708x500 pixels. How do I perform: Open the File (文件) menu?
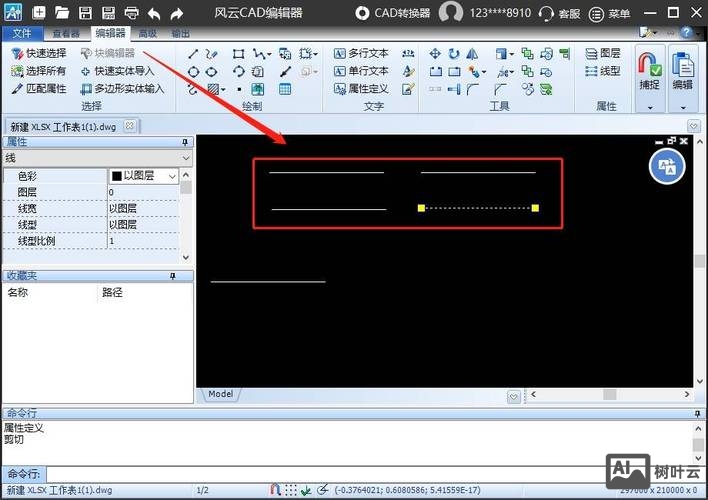(21, 33)
